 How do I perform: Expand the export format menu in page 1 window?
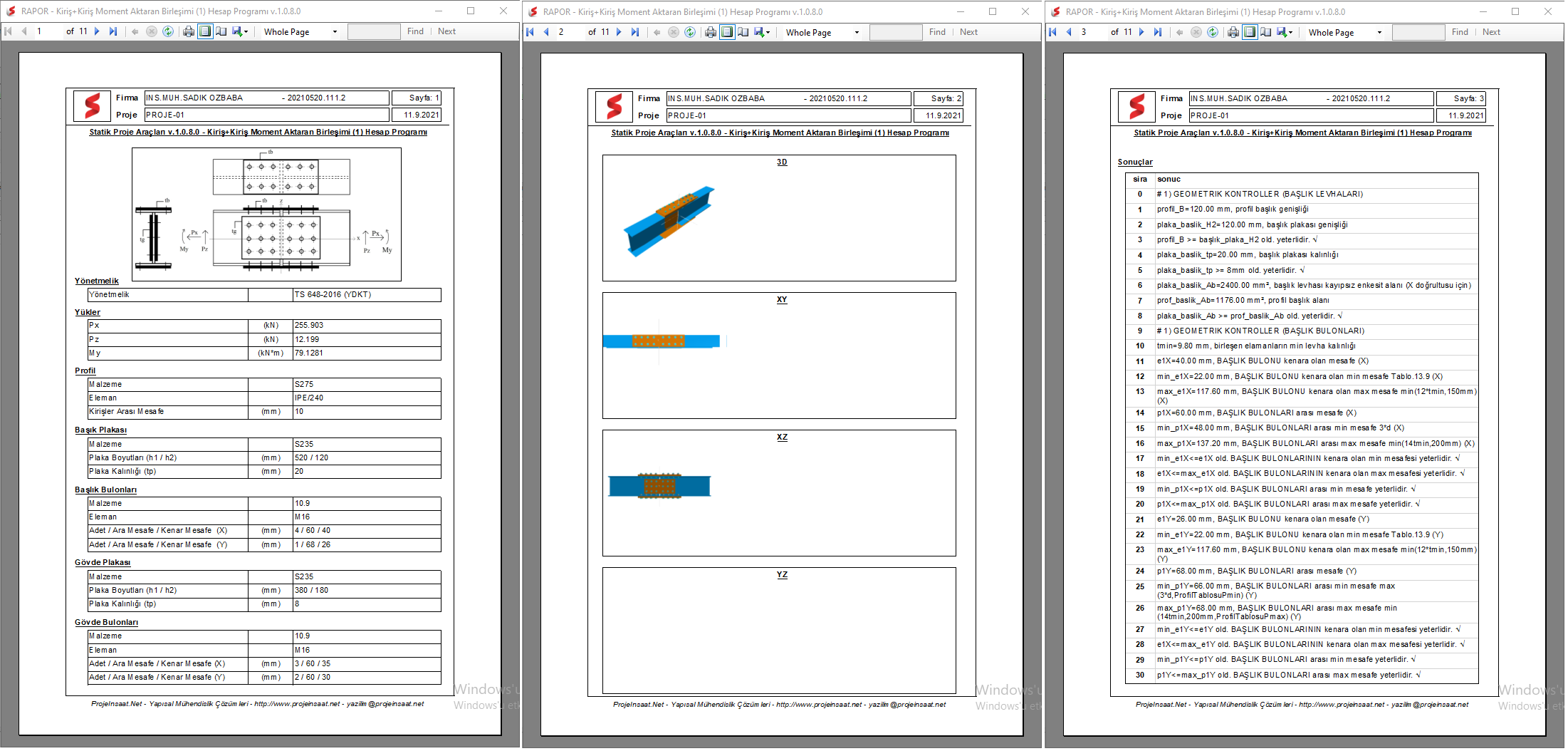[246, 32]
